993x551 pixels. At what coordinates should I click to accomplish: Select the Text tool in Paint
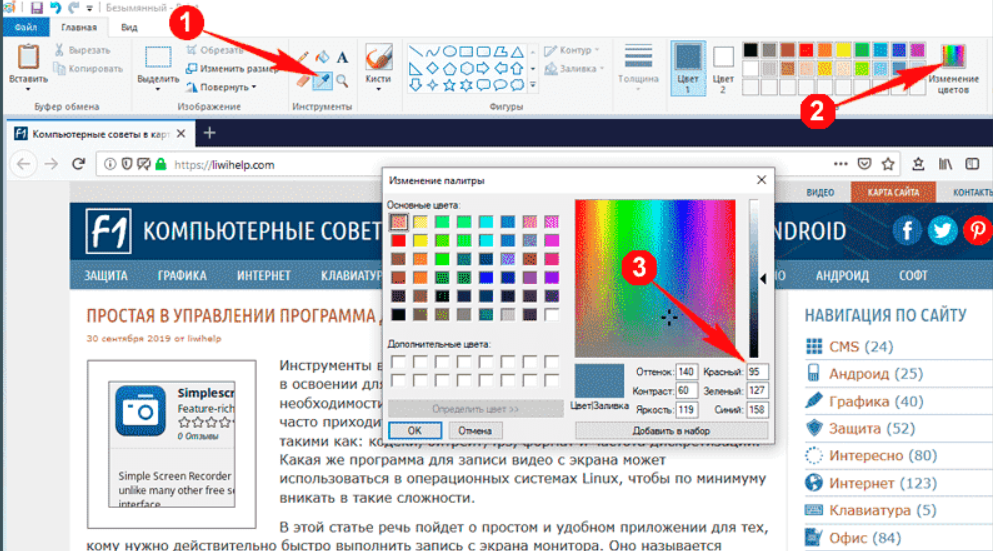pos(343,58)
